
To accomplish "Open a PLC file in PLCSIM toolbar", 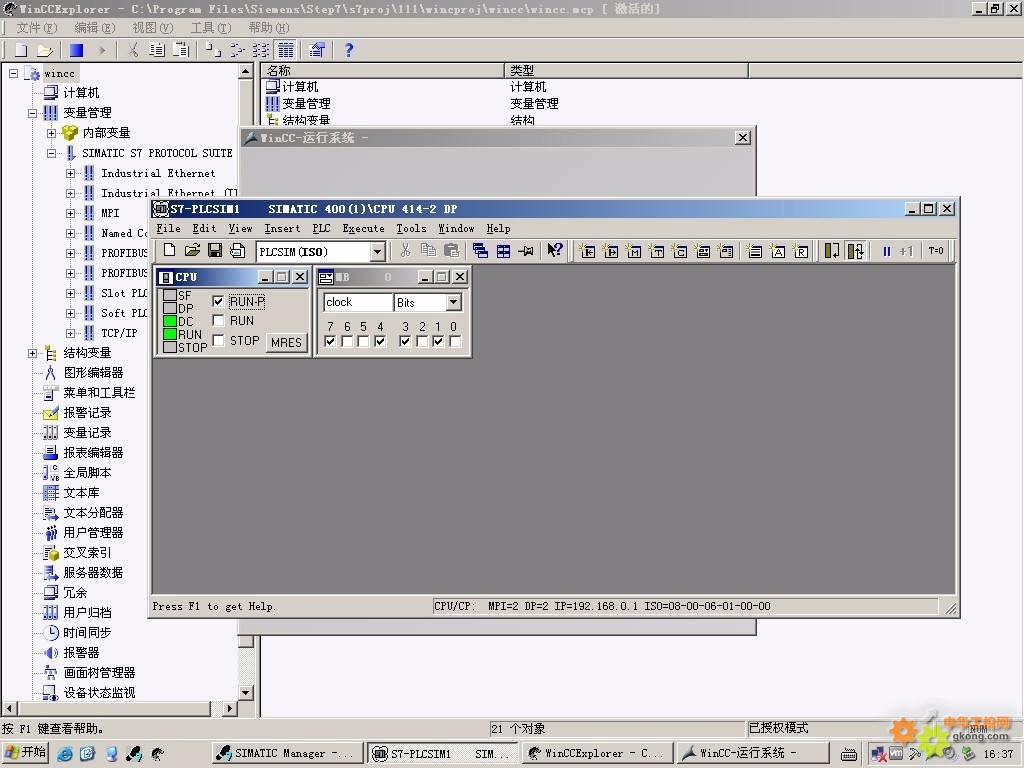I will [x=192, y=250].
